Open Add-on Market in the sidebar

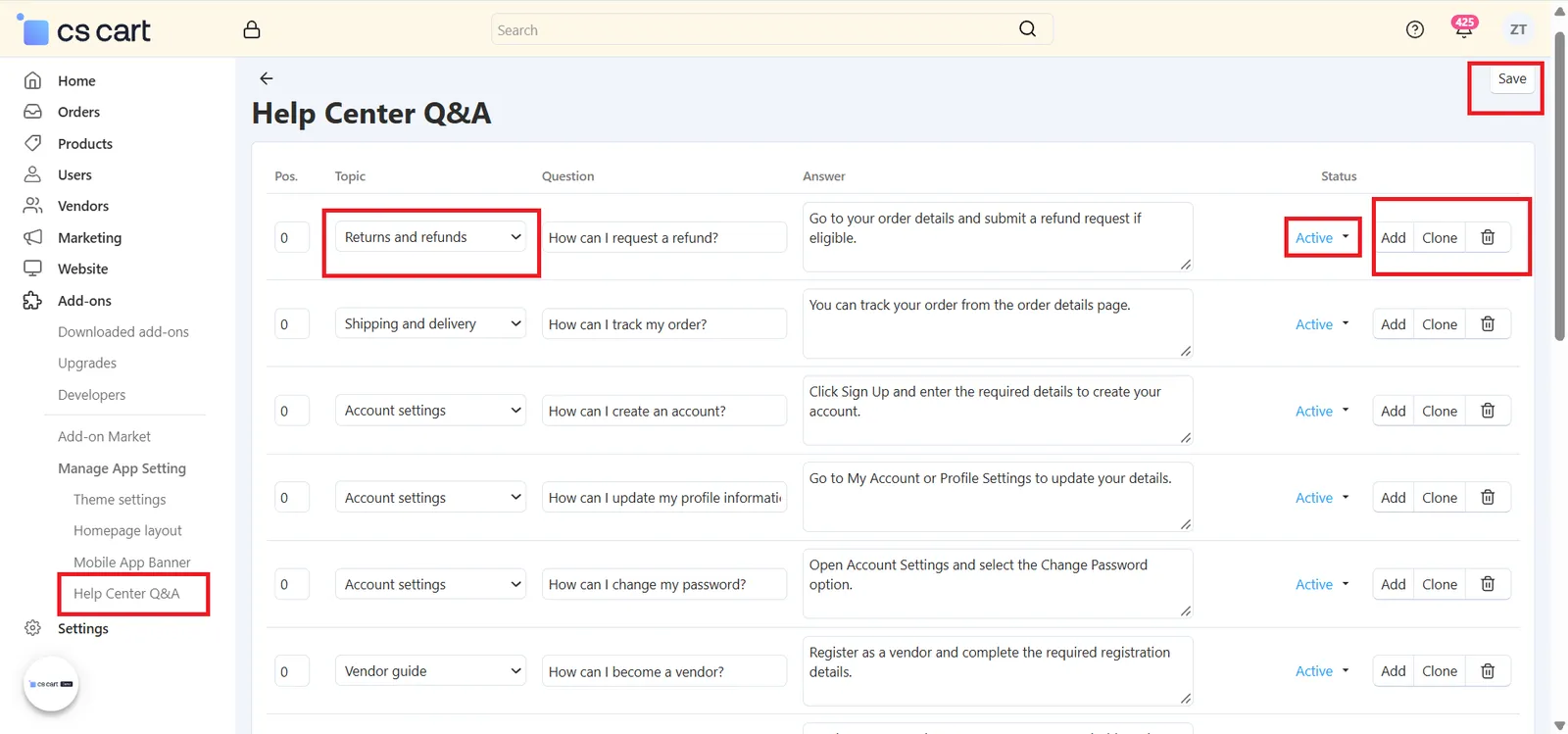pyautogui.click(x=104, y=437)
